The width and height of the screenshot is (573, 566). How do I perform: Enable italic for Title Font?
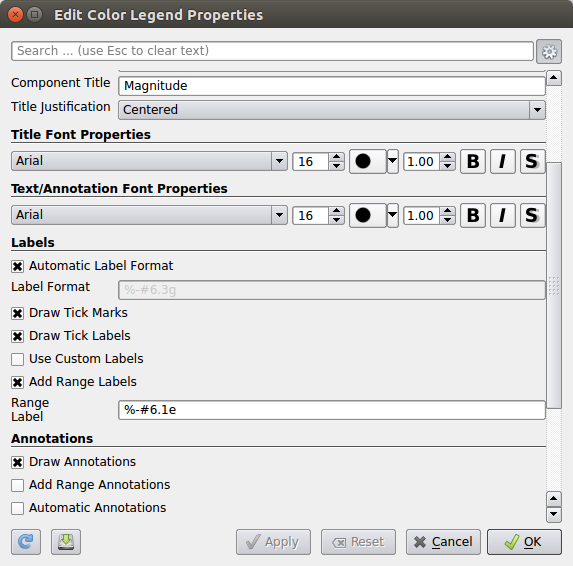pyautogui.click(x=503, y=161)
